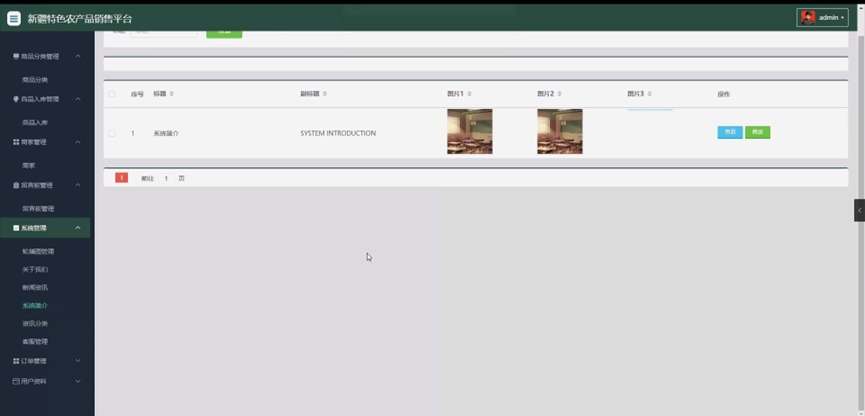This screenshot has height=416, width=865.
Task: Sort table by 图片1 column arrows
Action: pos(469,94)
